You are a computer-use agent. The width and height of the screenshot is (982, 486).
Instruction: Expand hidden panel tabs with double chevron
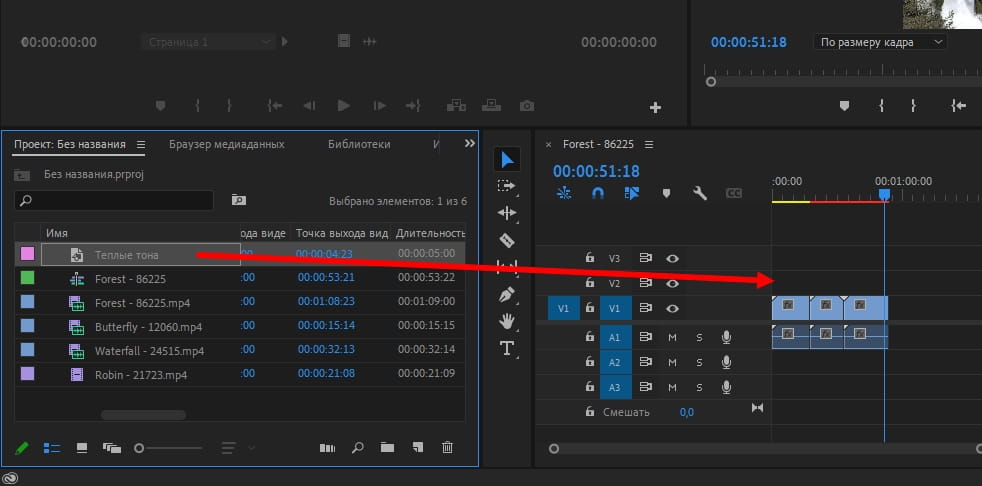coord(470,144)
